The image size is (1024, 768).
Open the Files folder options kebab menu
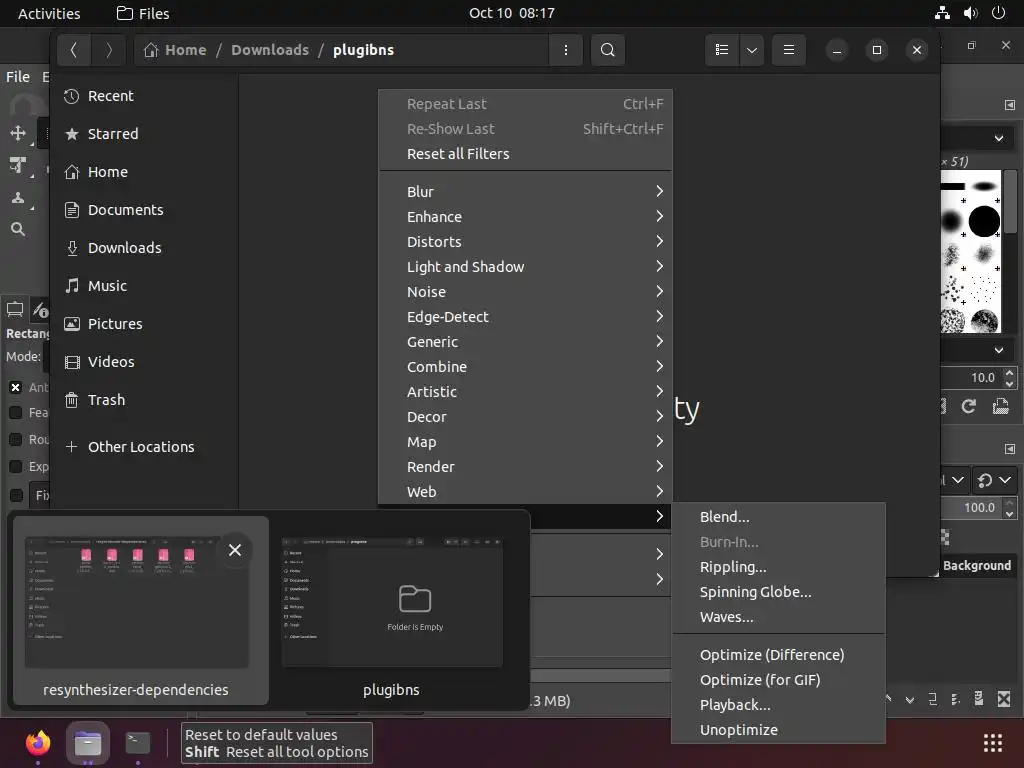coord(566,50)
